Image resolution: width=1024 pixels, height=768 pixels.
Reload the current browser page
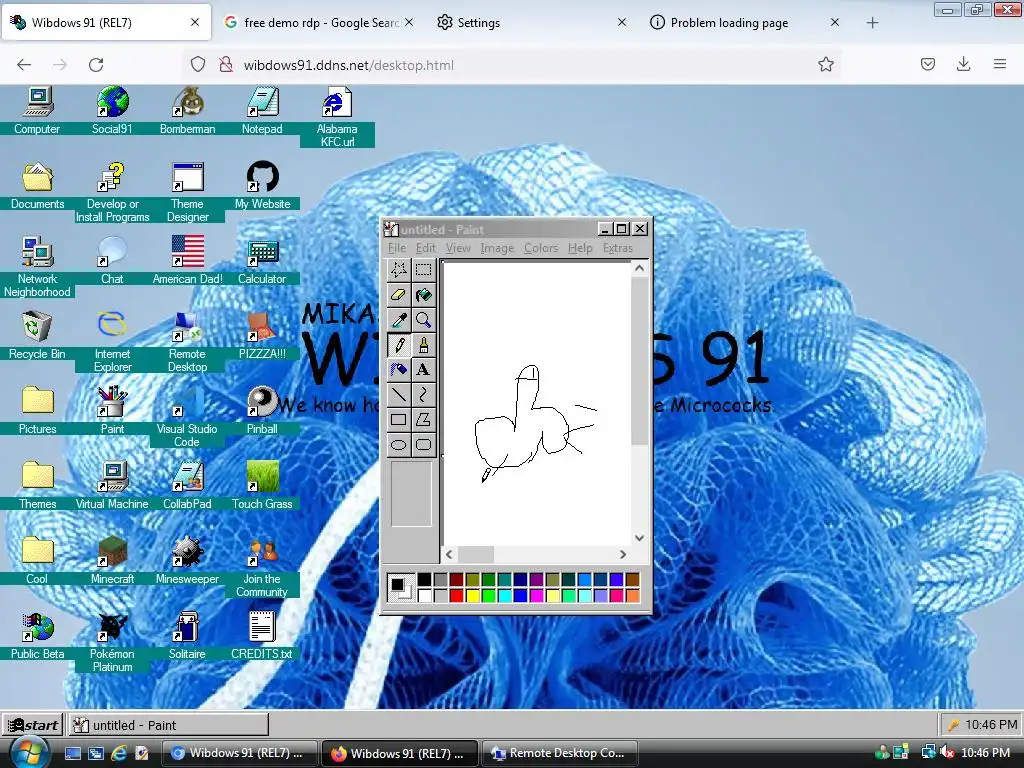coord(96,65)
